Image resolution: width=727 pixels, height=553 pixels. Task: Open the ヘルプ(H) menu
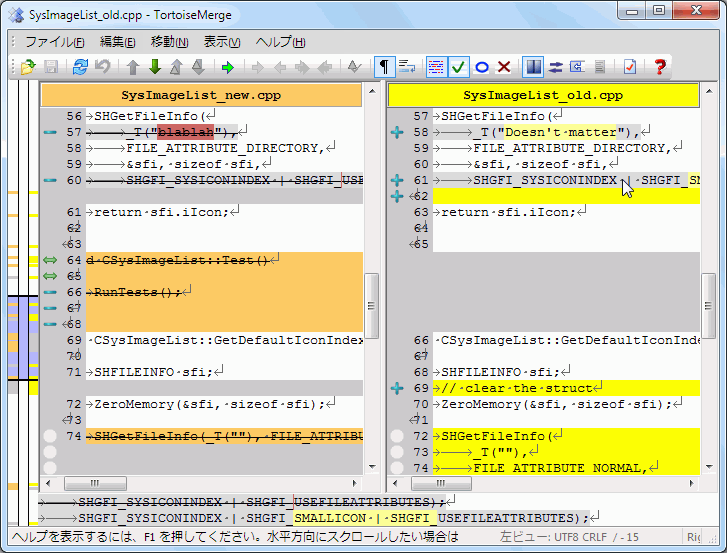tap(280, 42)
